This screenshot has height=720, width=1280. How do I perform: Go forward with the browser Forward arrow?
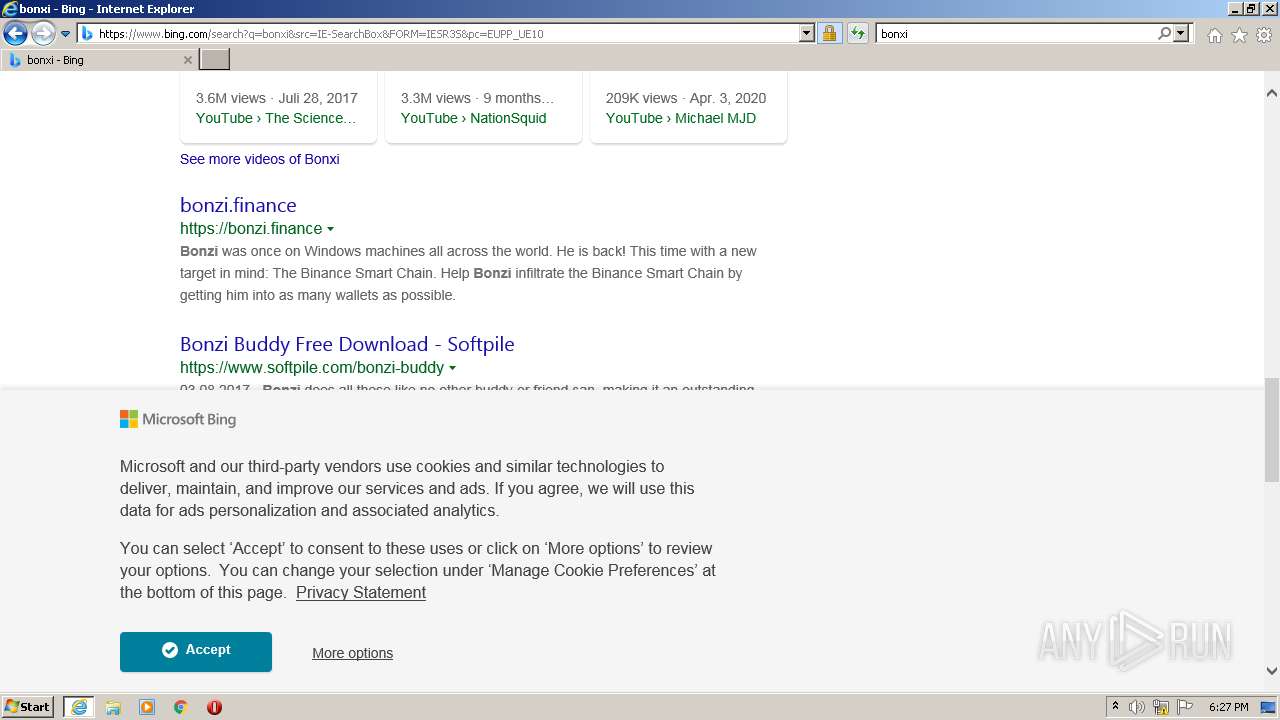(43, 34)
